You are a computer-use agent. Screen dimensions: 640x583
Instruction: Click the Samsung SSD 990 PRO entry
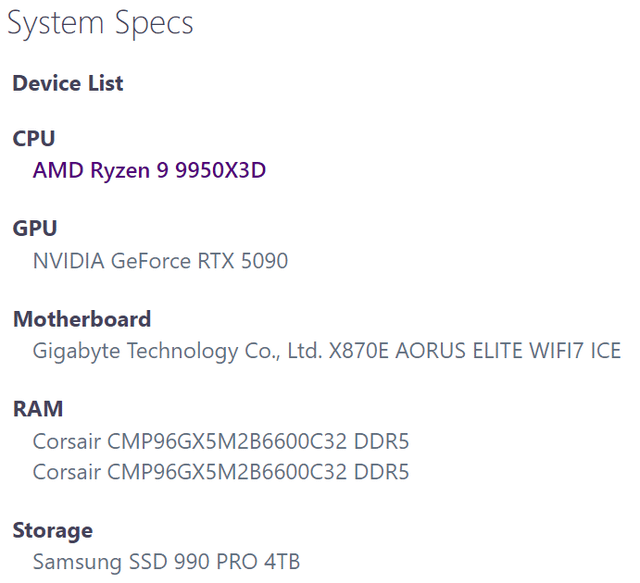(138, 561)
